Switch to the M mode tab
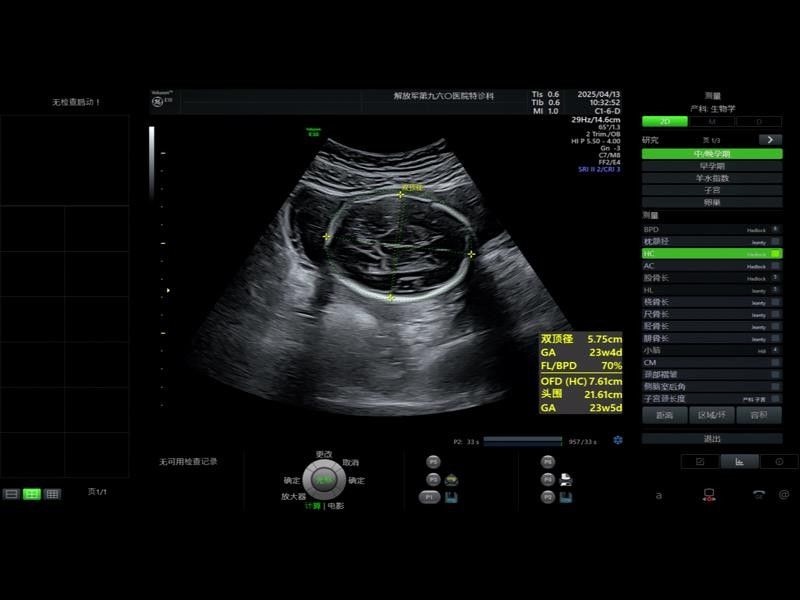 (x=712, y=121)
